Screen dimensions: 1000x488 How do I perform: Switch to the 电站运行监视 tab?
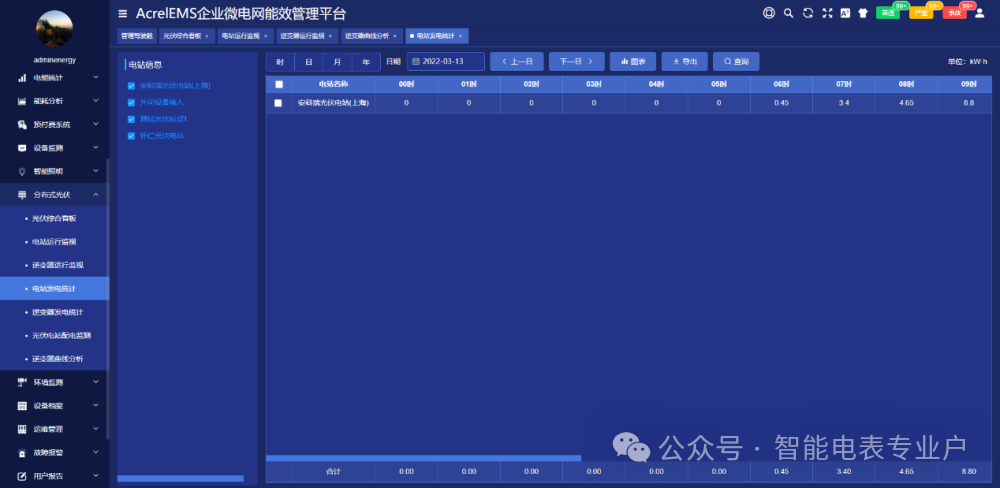pos(246,36)
